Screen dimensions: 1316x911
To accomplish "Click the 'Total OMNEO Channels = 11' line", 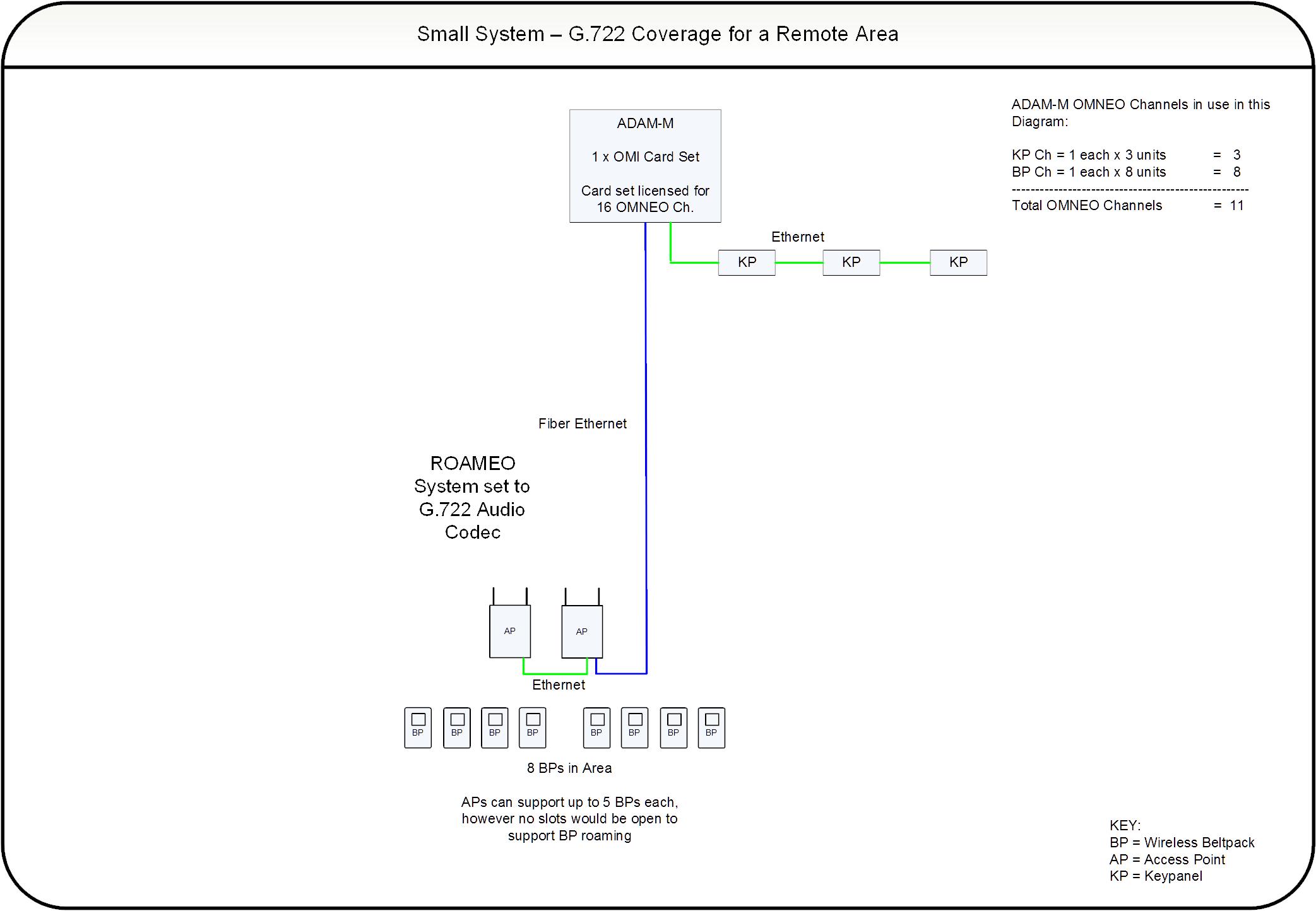I will (1128, 206).
